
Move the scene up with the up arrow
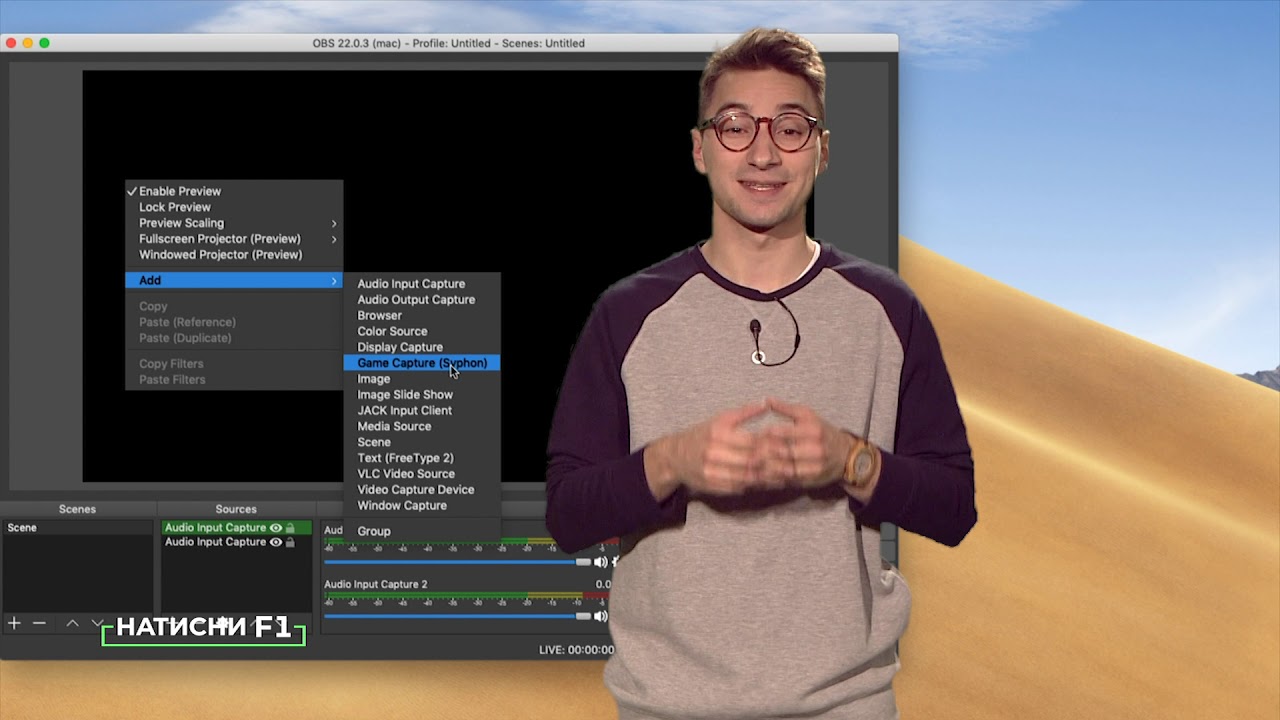pyautogui.click(x=72, y=623)
